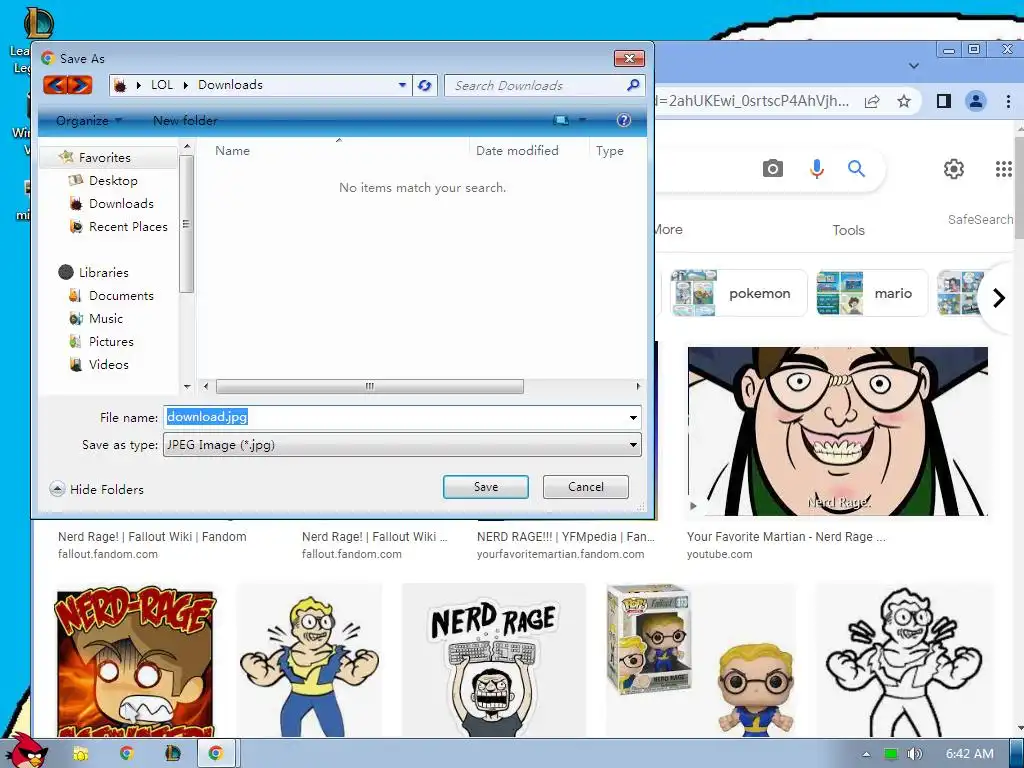Click the navigation pane scroll-down arrow

pyautogui.click(x=187, y=387)
